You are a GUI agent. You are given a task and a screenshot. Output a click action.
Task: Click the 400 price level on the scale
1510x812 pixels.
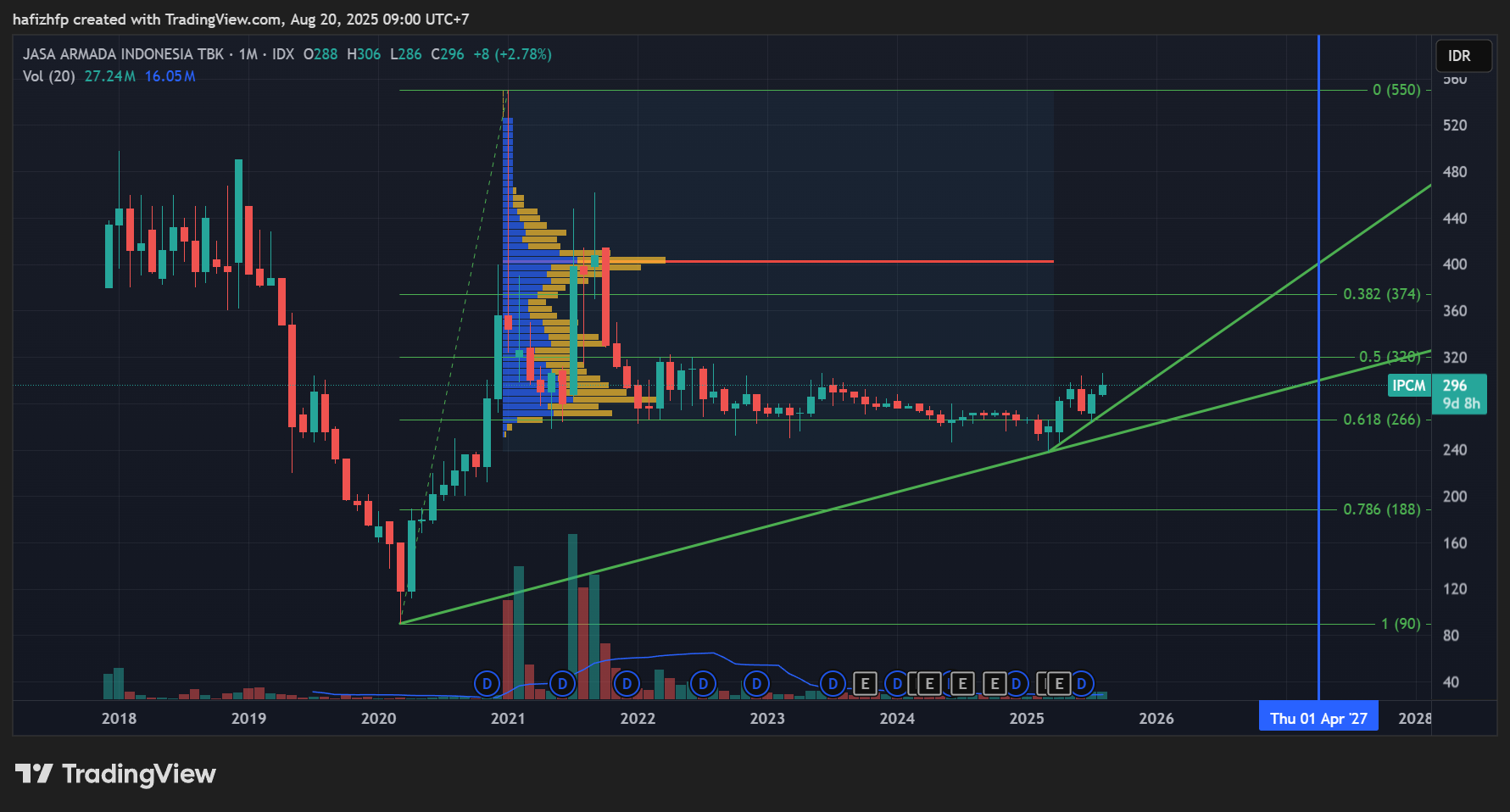tap(1455, 264)
